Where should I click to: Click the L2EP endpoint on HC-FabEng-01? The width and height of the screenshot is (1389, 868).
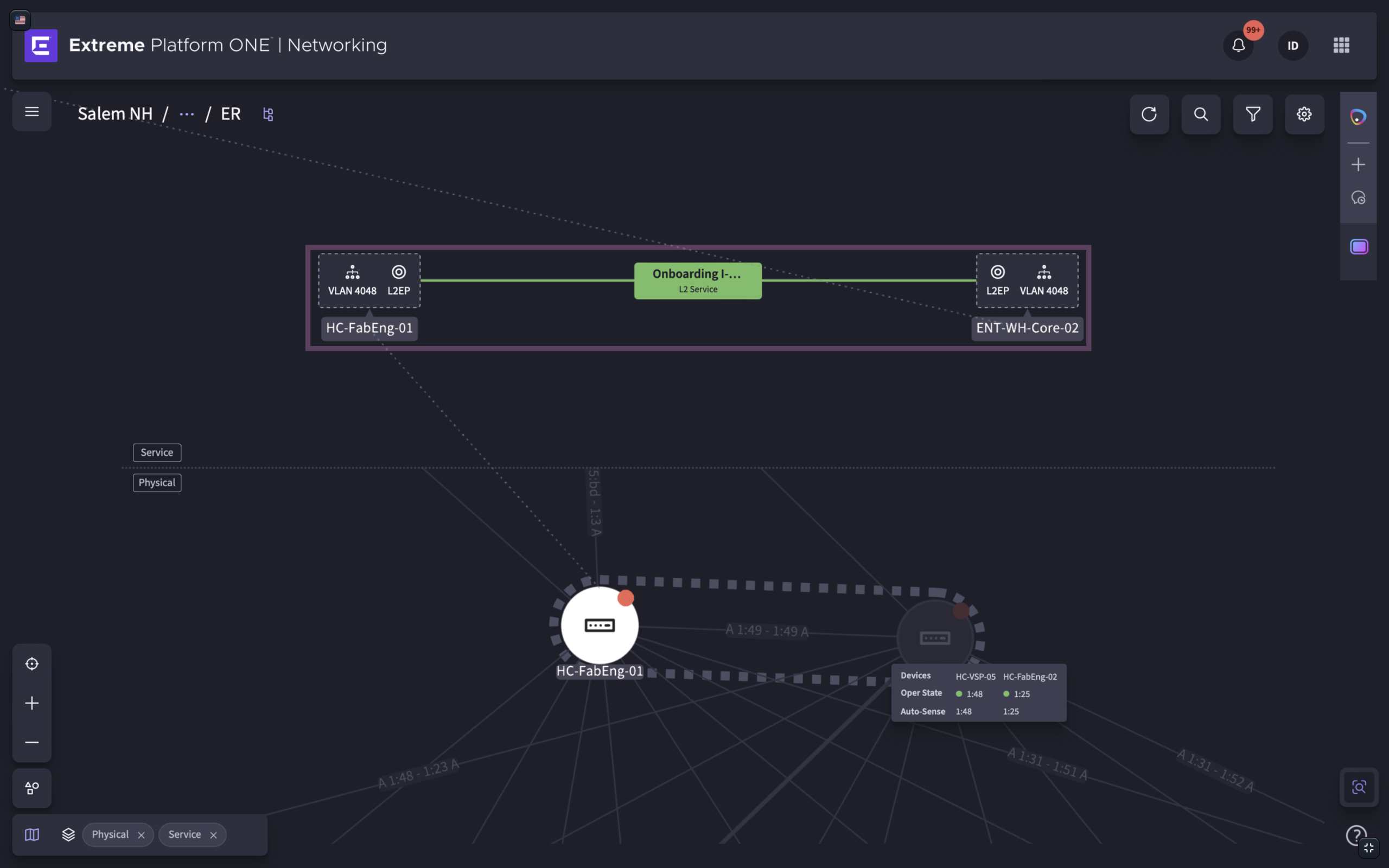(x=398, y=280)
